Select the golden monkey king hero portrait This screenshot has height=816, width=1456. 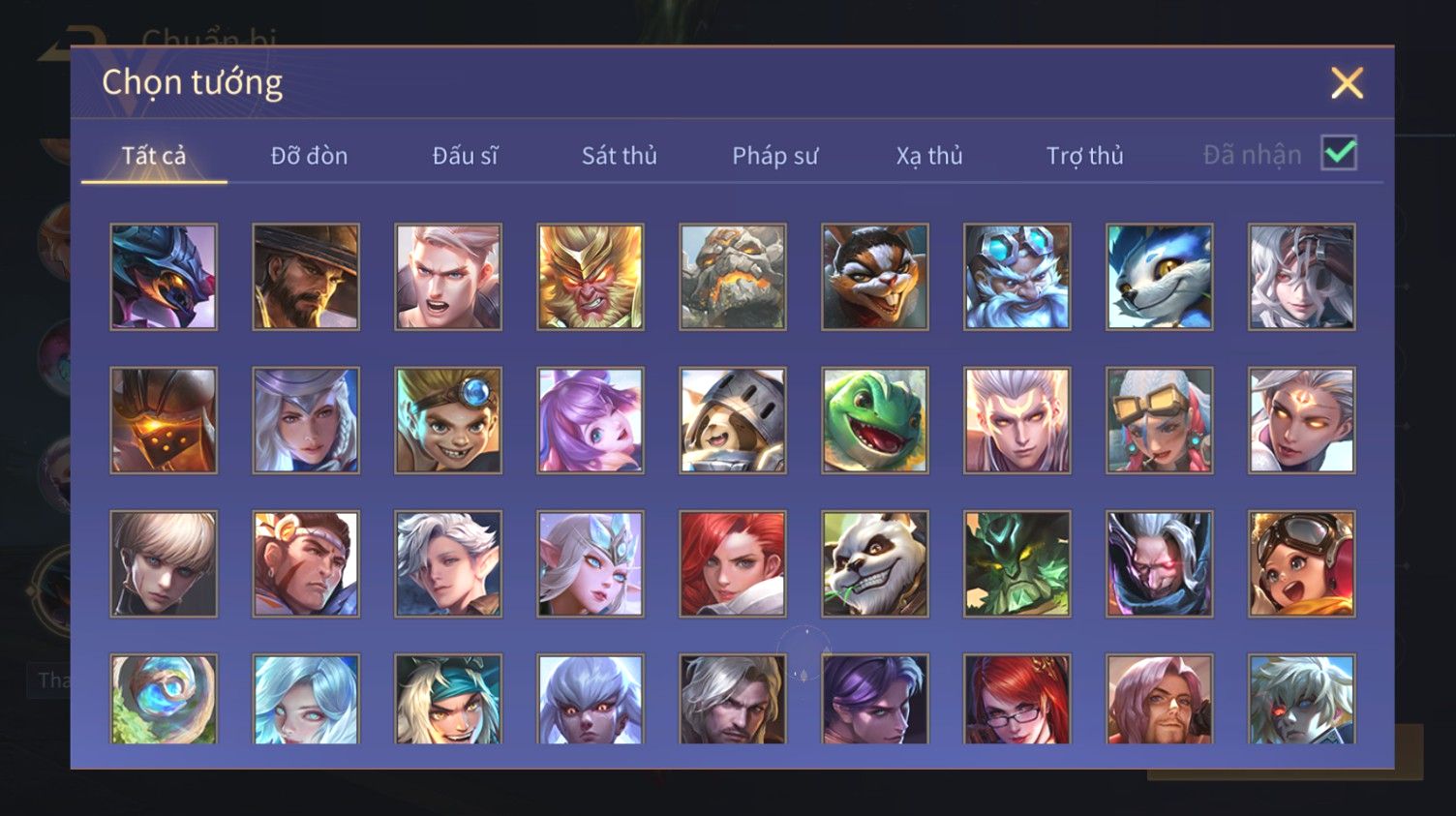click(591, 277)
